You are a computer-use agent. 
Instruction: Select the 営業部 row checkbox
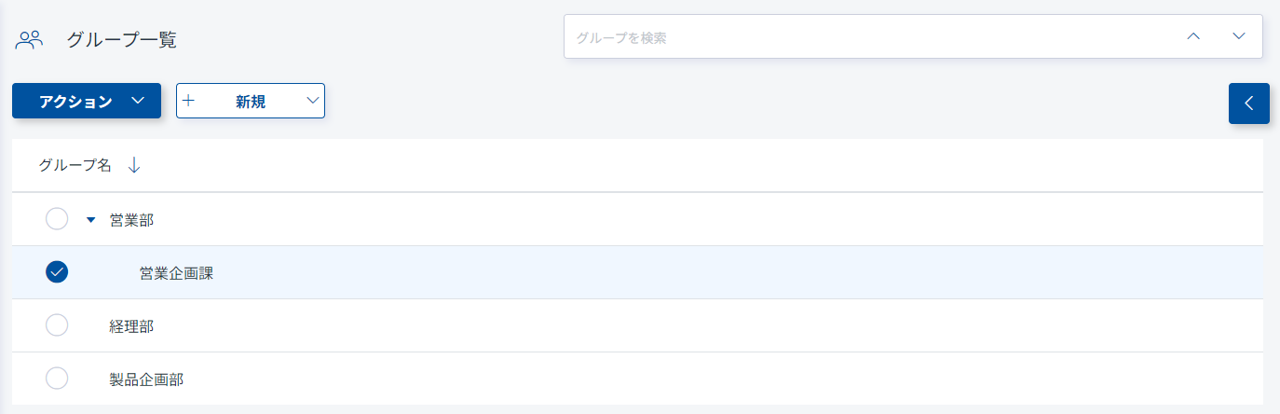click(x=57, y=220)
